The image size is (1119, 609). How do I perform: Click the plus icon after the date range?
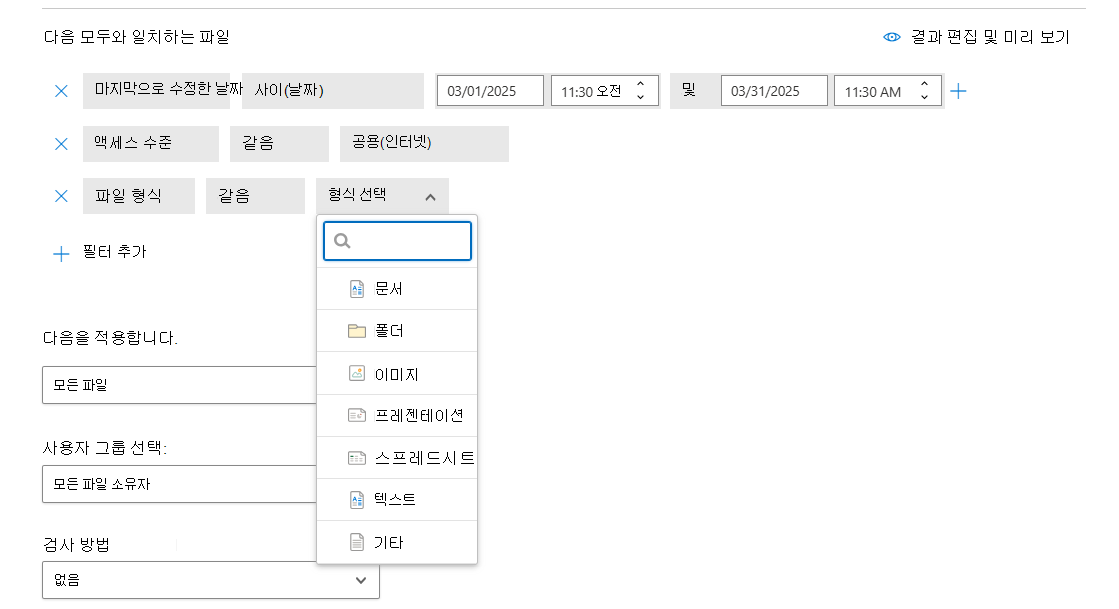click(x=958, y=91)
